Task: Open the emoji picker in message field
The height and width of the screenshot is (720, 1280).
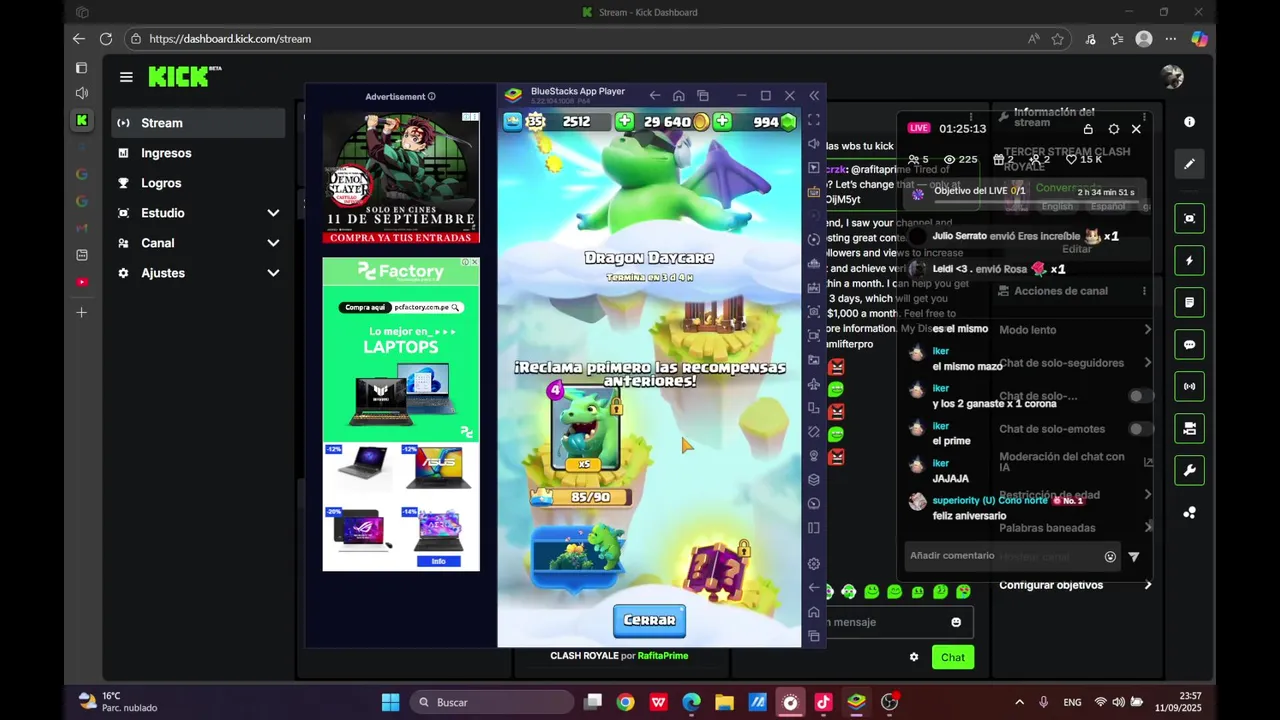Action: point(956,622)
